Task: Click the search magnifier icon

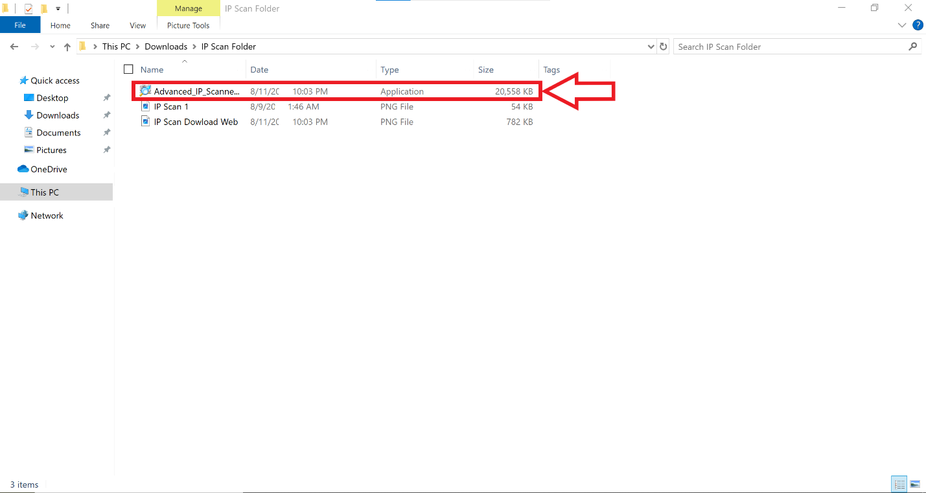Action: (x=912, y=47)
